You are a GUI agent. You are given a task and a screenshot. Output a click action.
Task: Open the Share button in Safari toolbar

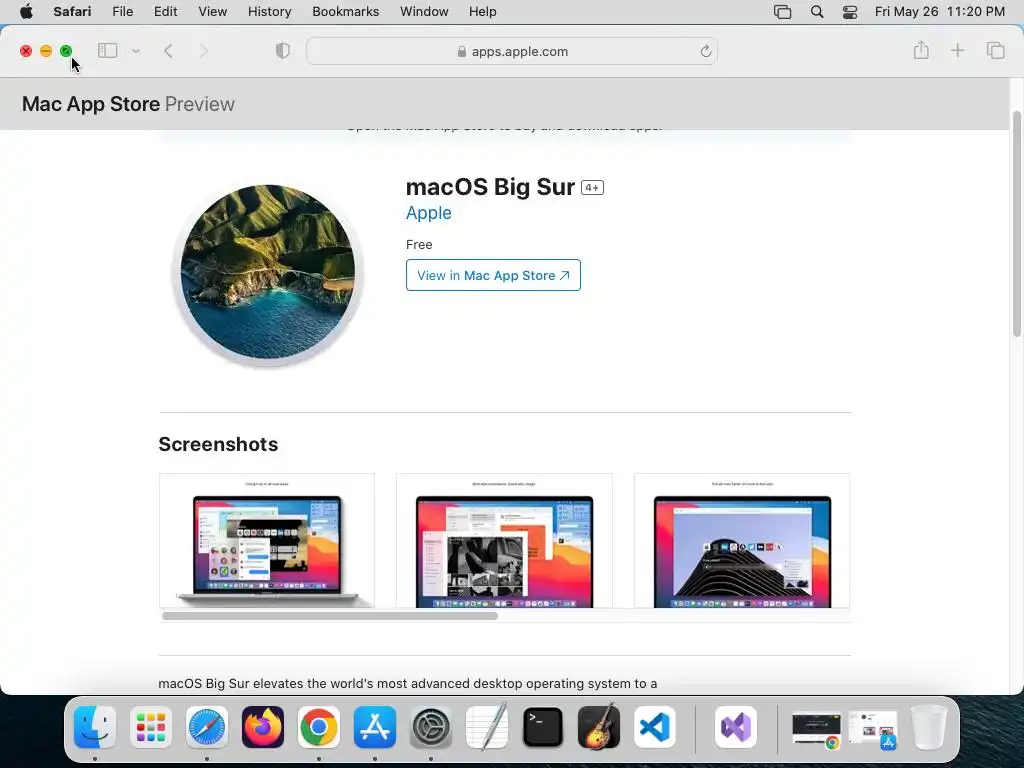pos(921,50)
